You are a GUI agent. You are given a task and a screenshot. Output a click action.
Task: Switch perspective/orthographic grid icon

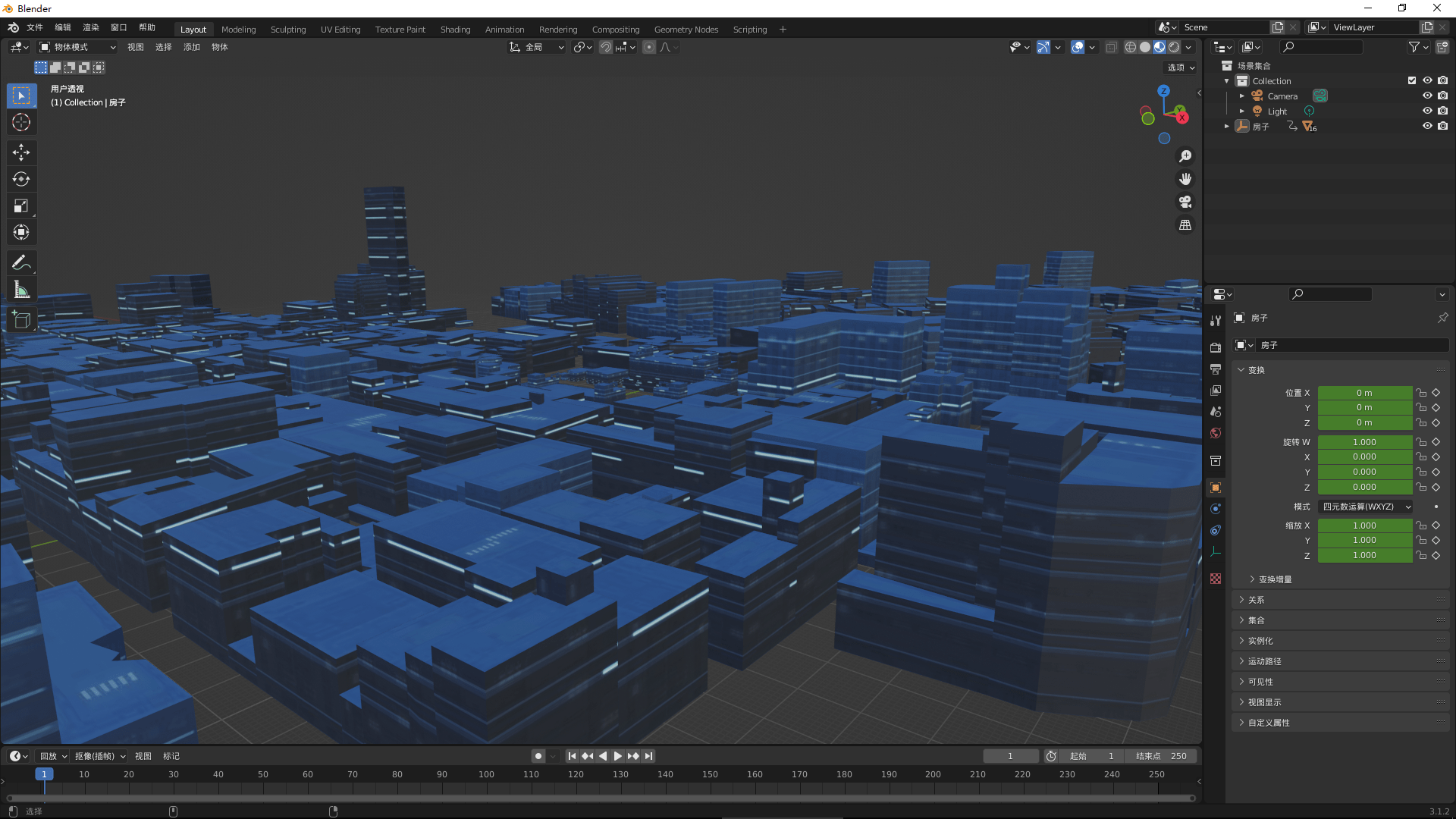(x=1185, y=225)
